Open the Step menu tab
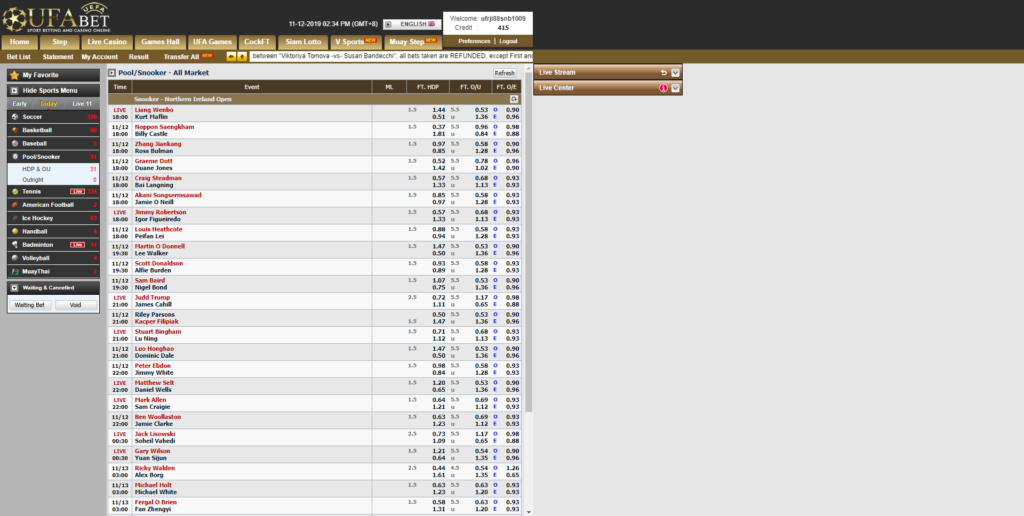 (59, 42)
